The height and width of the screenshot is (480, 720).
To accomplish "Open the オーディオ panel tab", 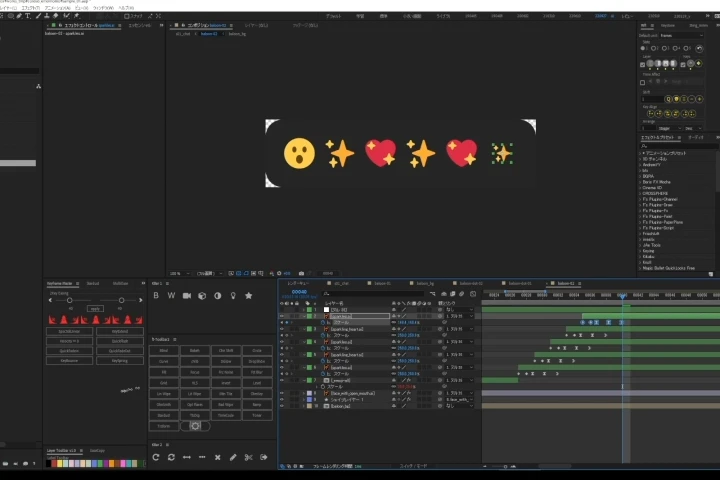I will [696, 137].
